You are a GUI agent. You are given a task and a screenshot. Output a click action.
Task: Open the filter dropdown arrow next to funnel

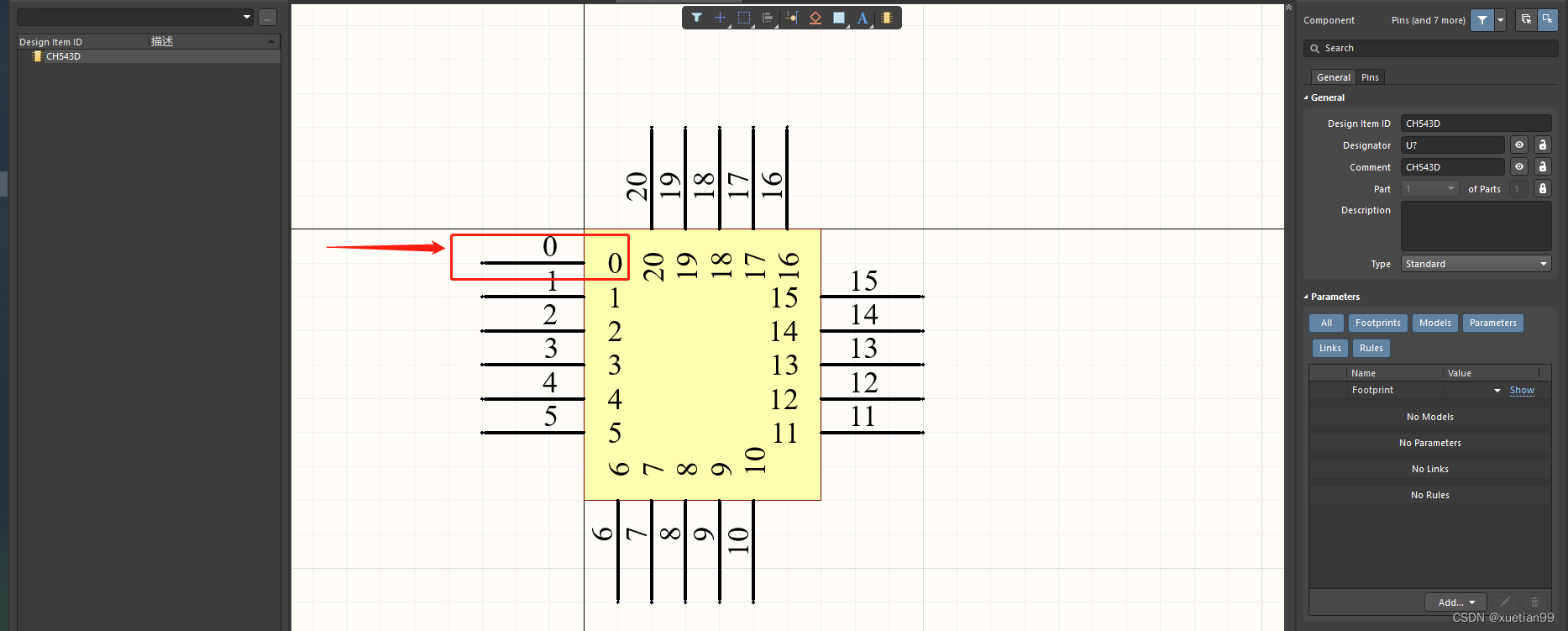point(1501,20)
